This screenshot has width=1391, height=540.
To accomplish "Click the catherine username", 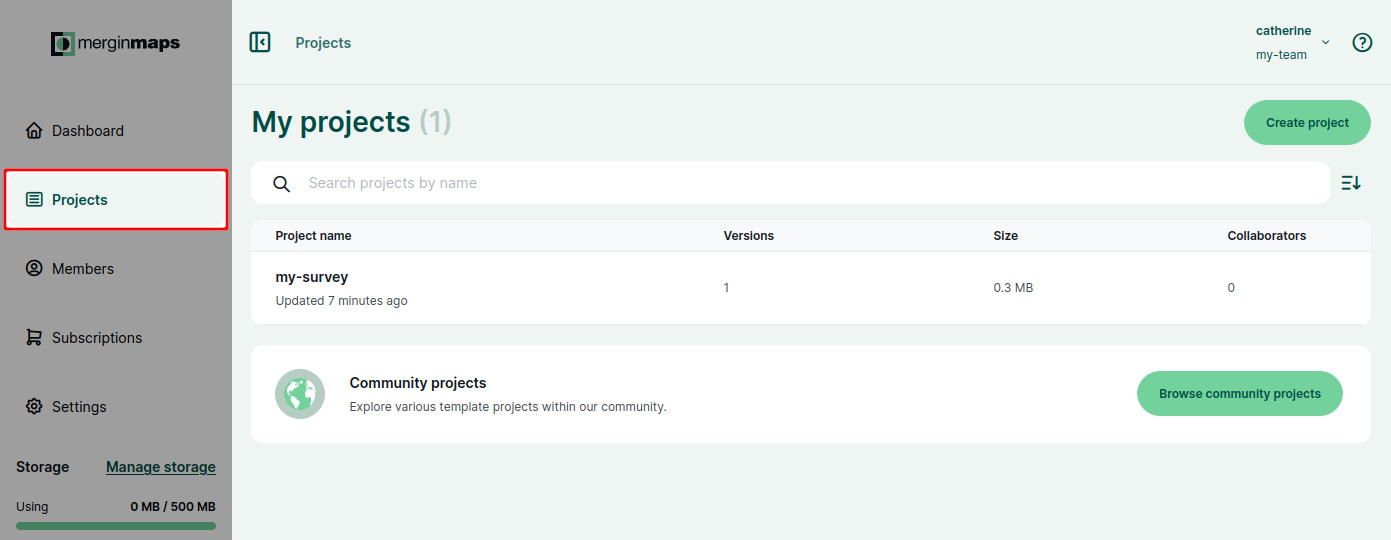I will (1284, 31).
